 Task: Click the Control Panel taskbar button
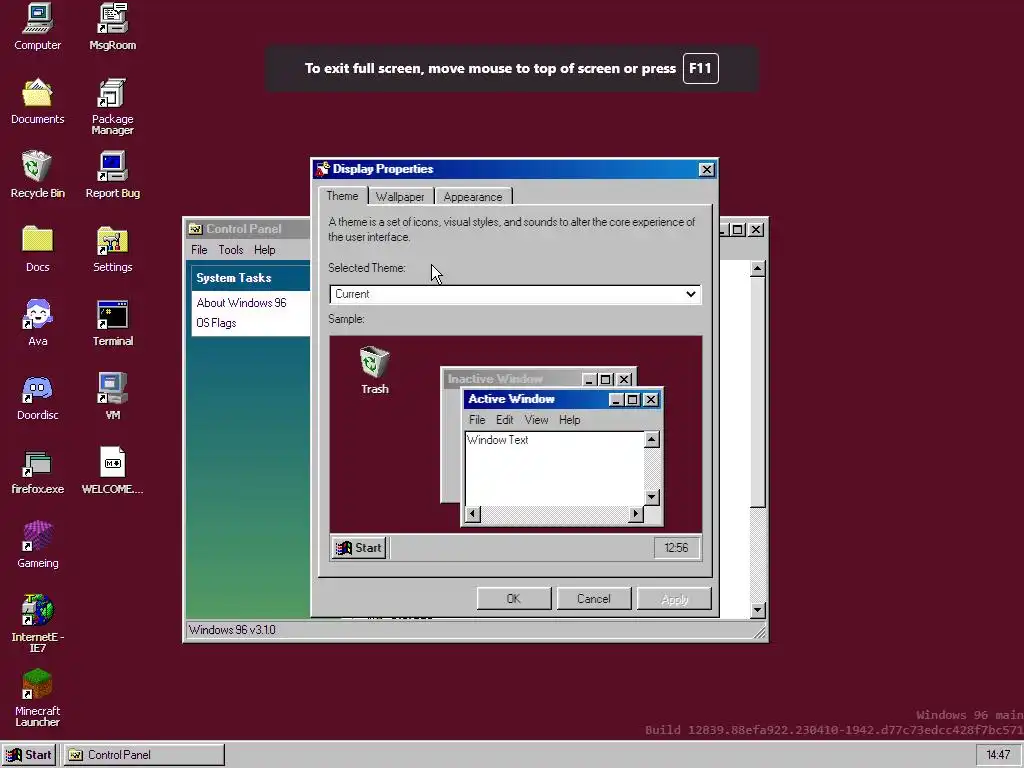144,755
